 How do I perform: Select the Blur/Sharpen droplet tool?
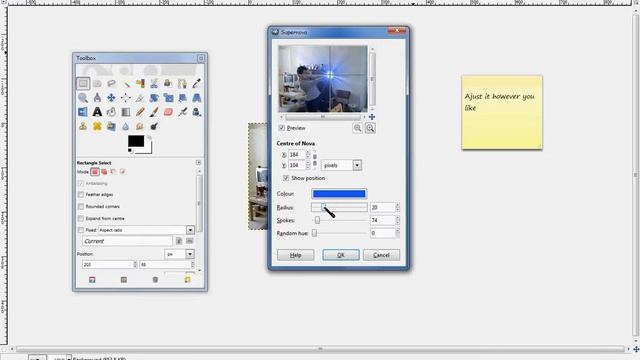[126, 126]
